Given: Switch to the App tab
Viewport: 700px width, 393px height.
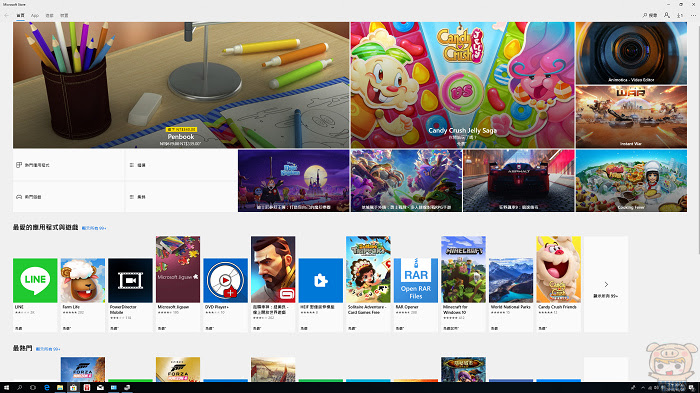Looking at the screenshot, I should (x=35, y=15).
